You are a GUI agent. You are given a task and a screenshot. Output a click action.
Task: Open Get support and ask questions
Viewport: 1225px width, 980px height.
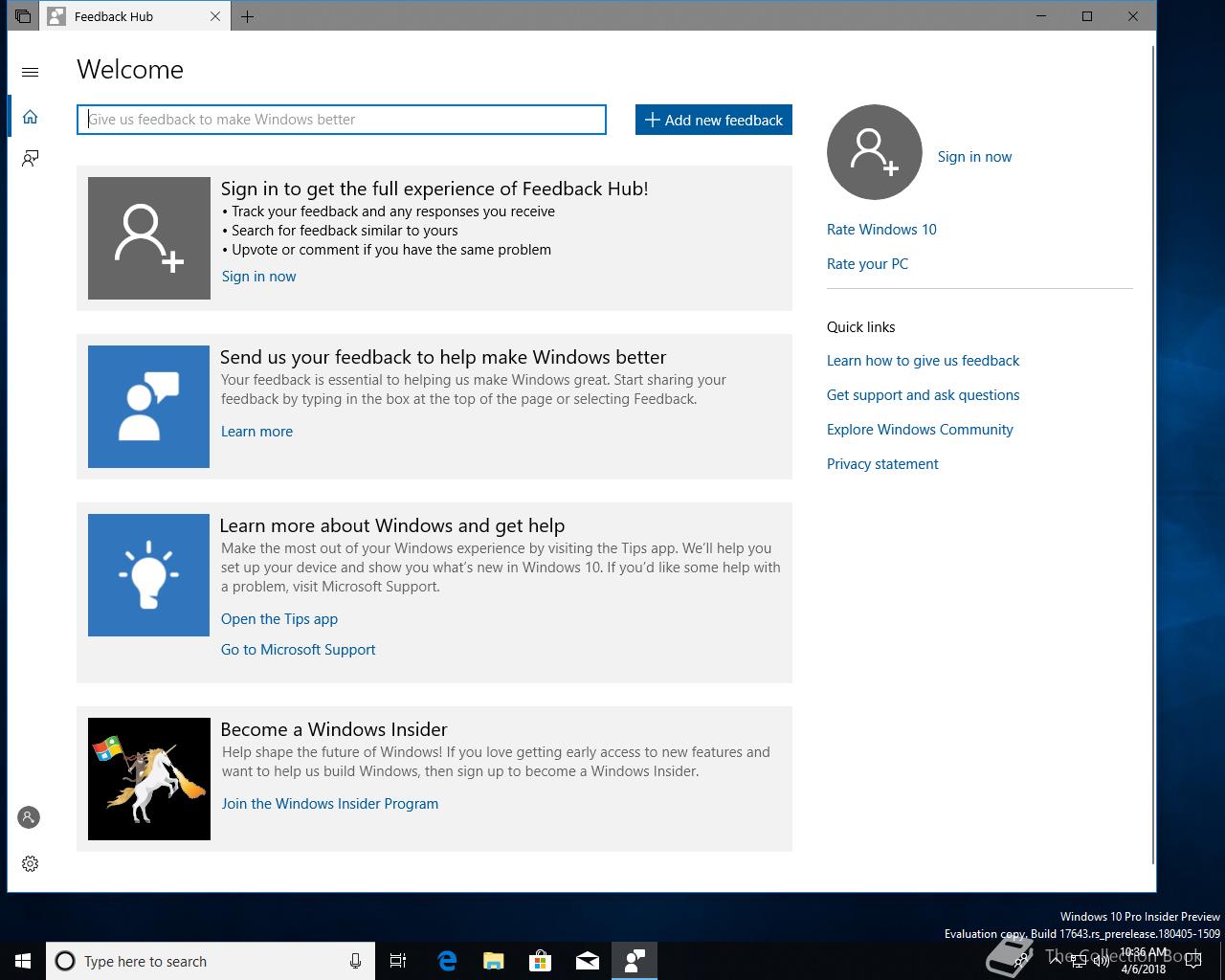click(x=923, y=395)
